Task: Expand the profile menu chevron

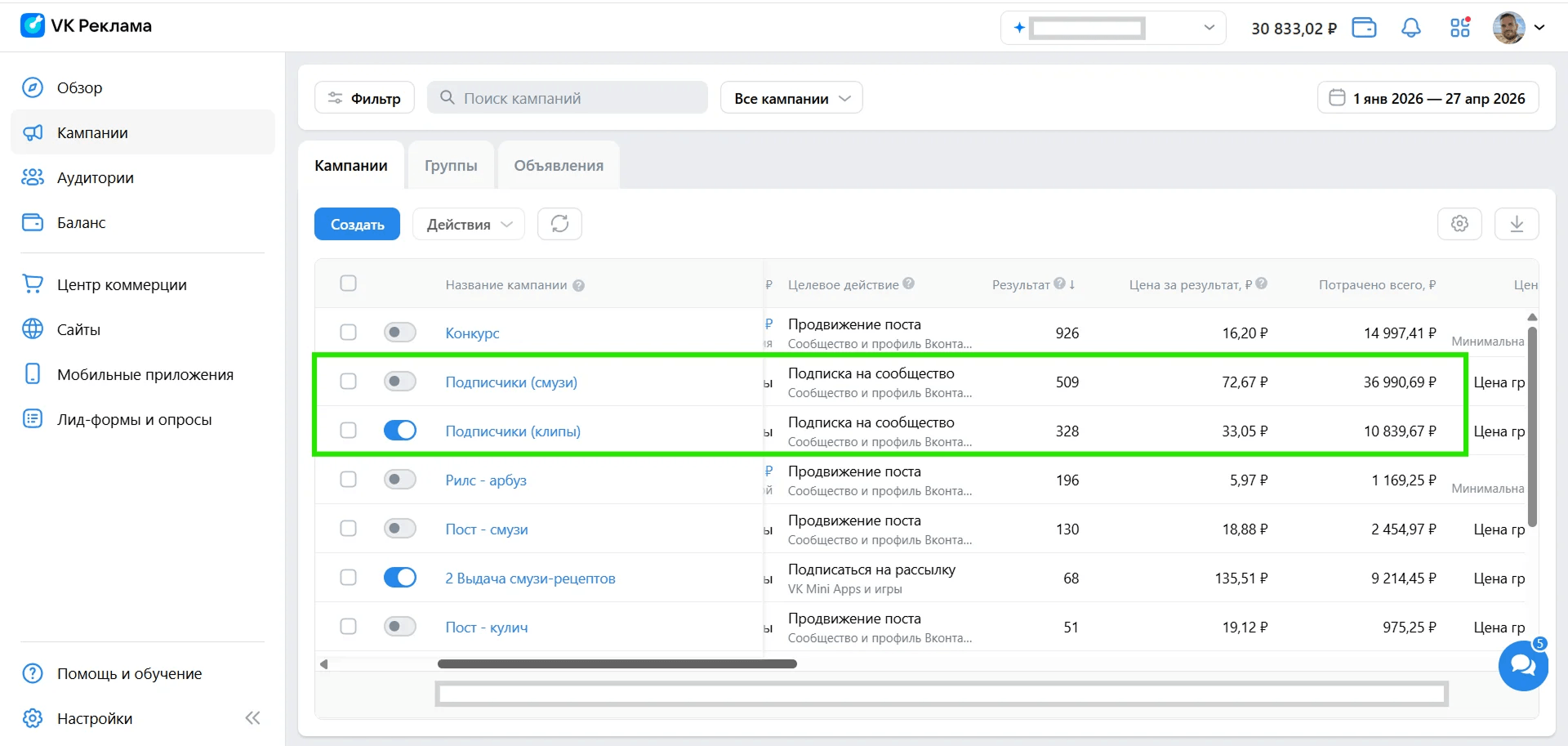Action: point(1539,28)
